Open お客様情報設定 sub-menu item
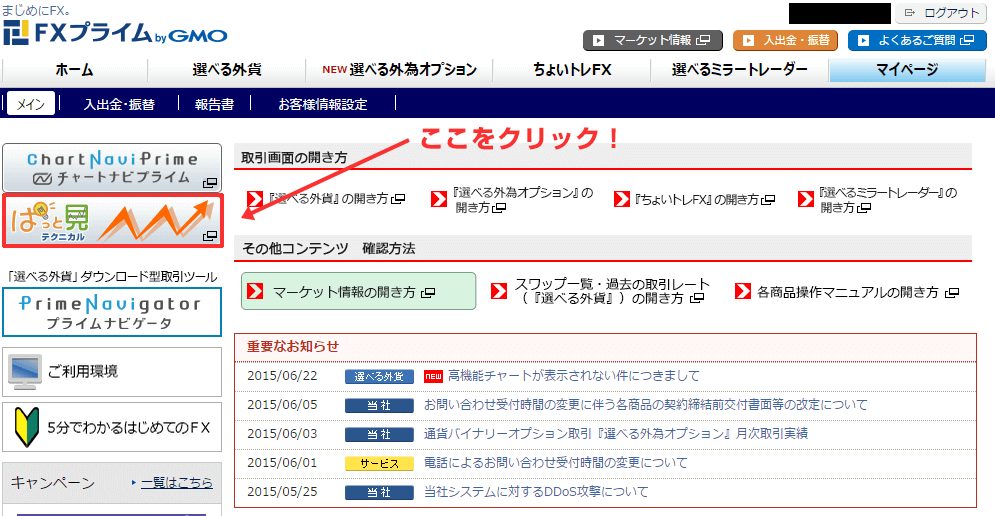The height and width of the screenshot is (516, 995). (323, 104)
